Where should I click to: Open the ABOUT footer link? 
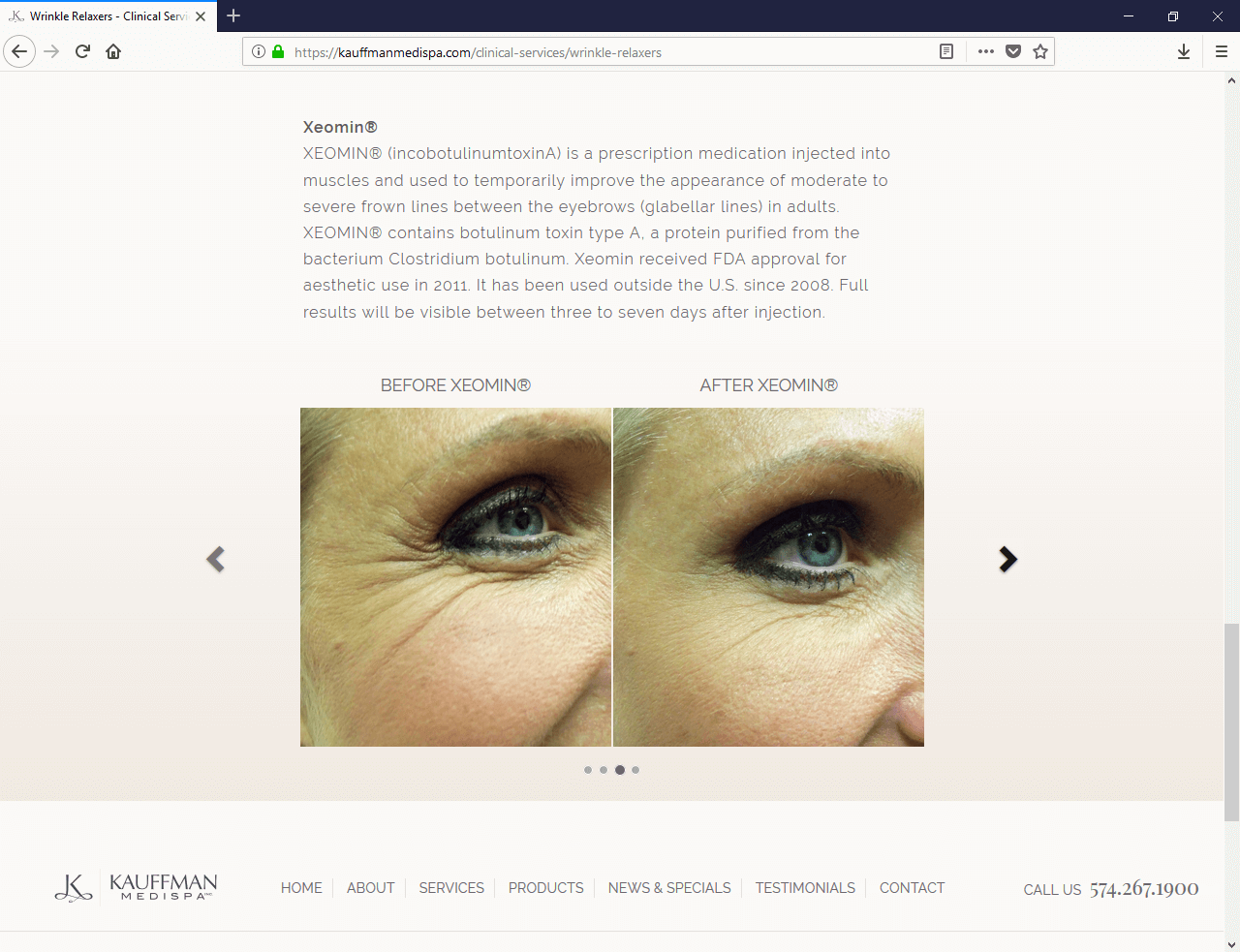click(370, 888)
